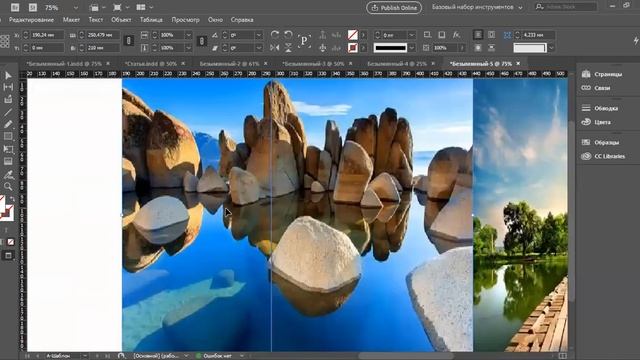Click the Publish Online button
This screenshot has width=640, height=360.
tap(394, 7)
